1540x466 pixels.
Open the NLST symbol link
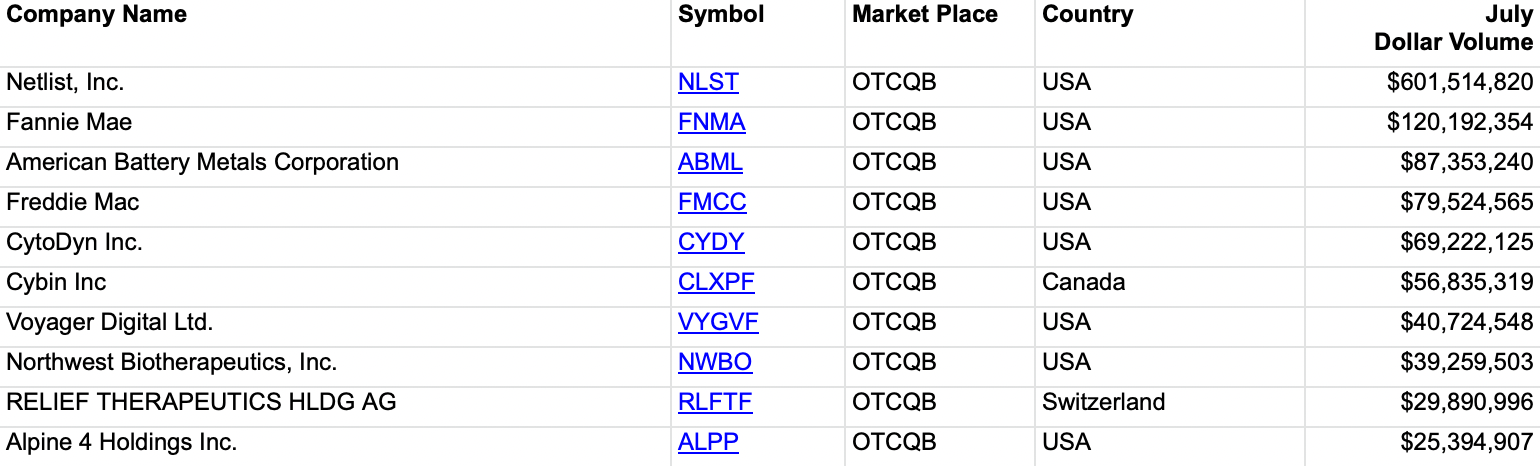point(708,83)
